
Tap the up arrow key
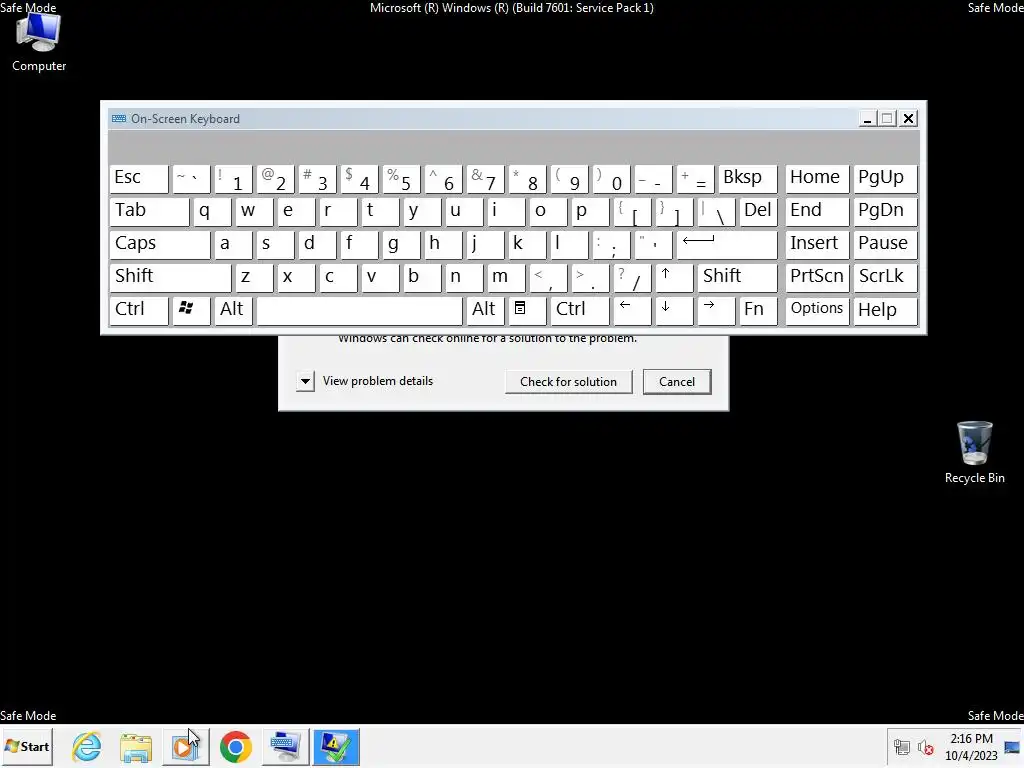click(673, 277)
